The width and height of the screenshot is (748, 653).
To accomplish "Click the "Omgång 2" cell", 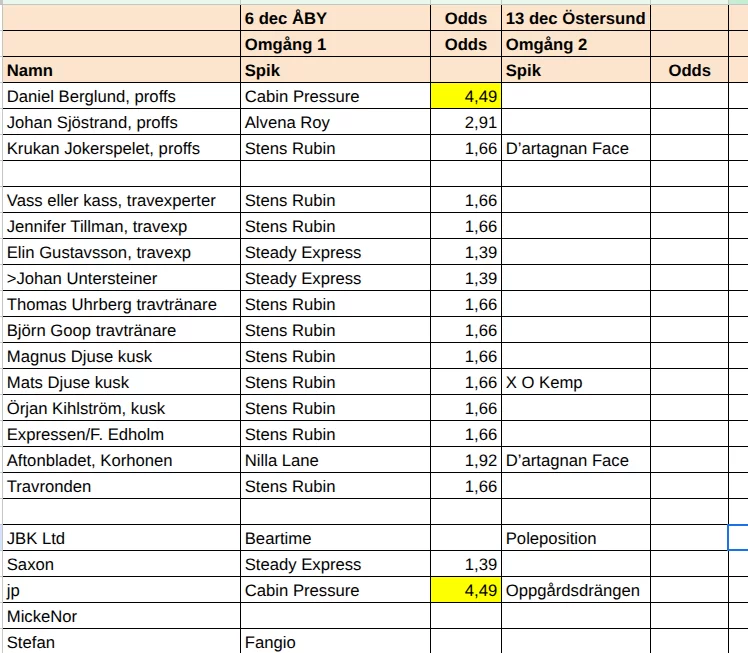I will click(546, 44).
